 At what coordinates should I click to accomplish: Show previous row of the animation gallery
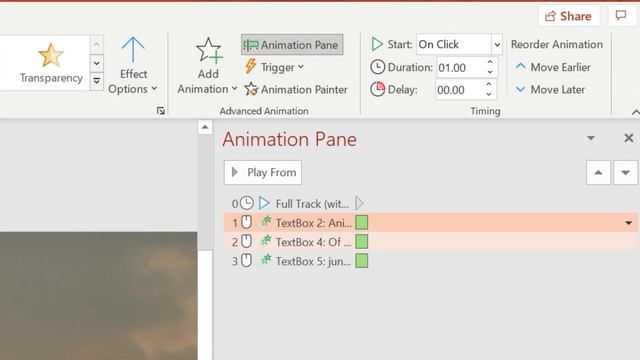tap(97, 44)
